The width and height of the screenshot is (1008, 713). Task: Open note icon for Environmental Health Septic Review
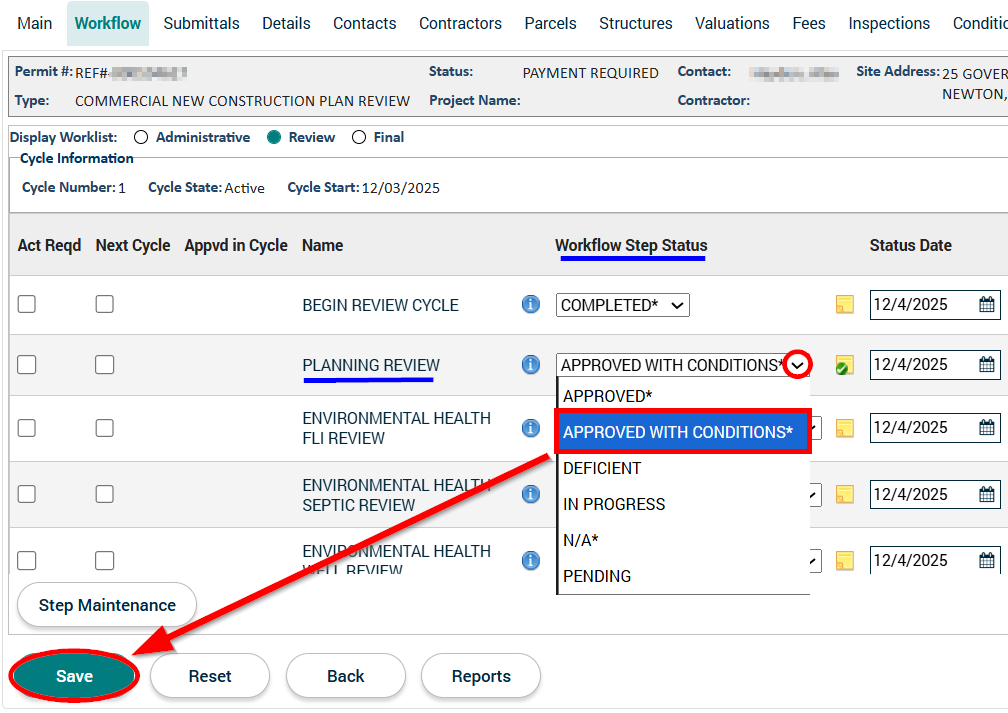pos(844,494)
